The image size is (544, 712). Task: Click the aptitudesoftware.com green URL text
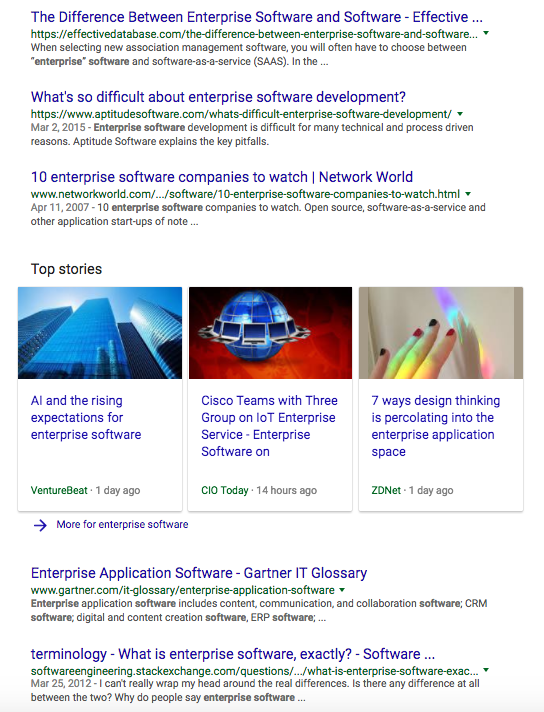pyautogui.click(x=241, y=114)
